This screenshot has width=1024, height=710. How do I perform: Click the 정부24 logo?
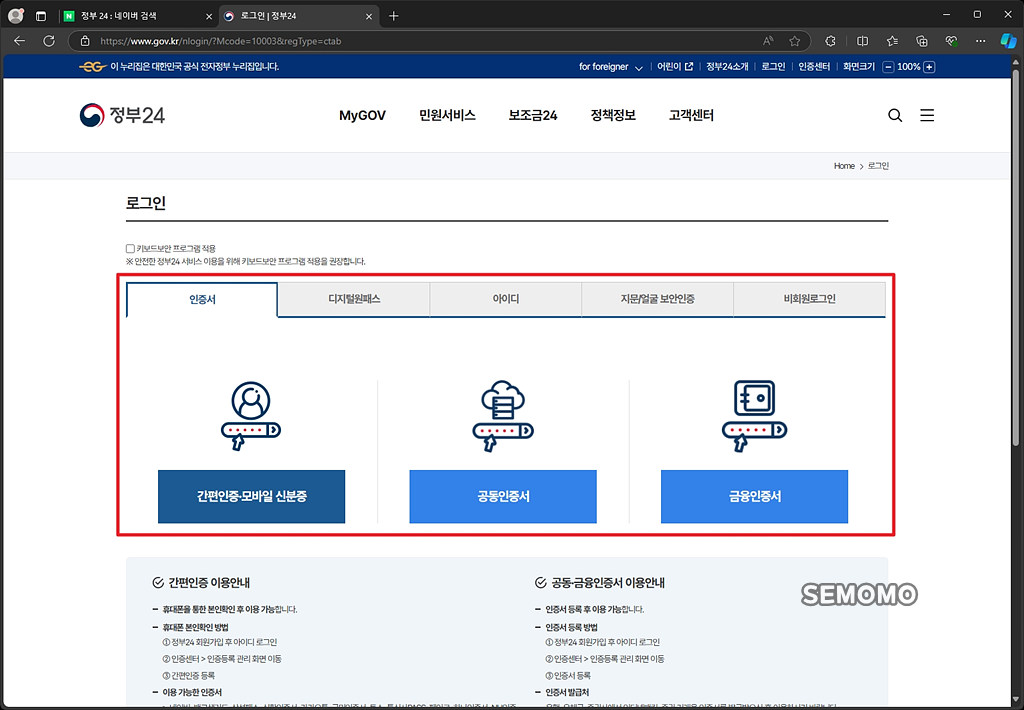tap(122, 115)
